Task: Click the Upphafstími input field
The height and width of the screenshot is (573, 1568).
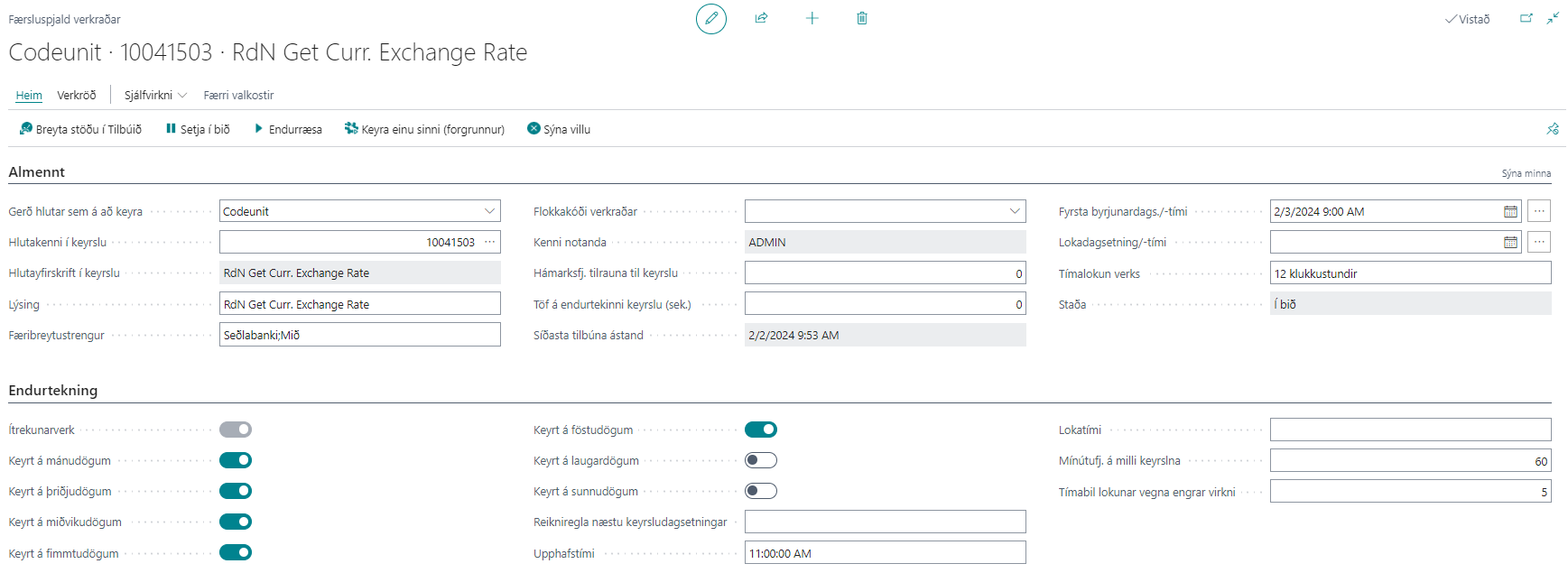Action: point(884,553)
